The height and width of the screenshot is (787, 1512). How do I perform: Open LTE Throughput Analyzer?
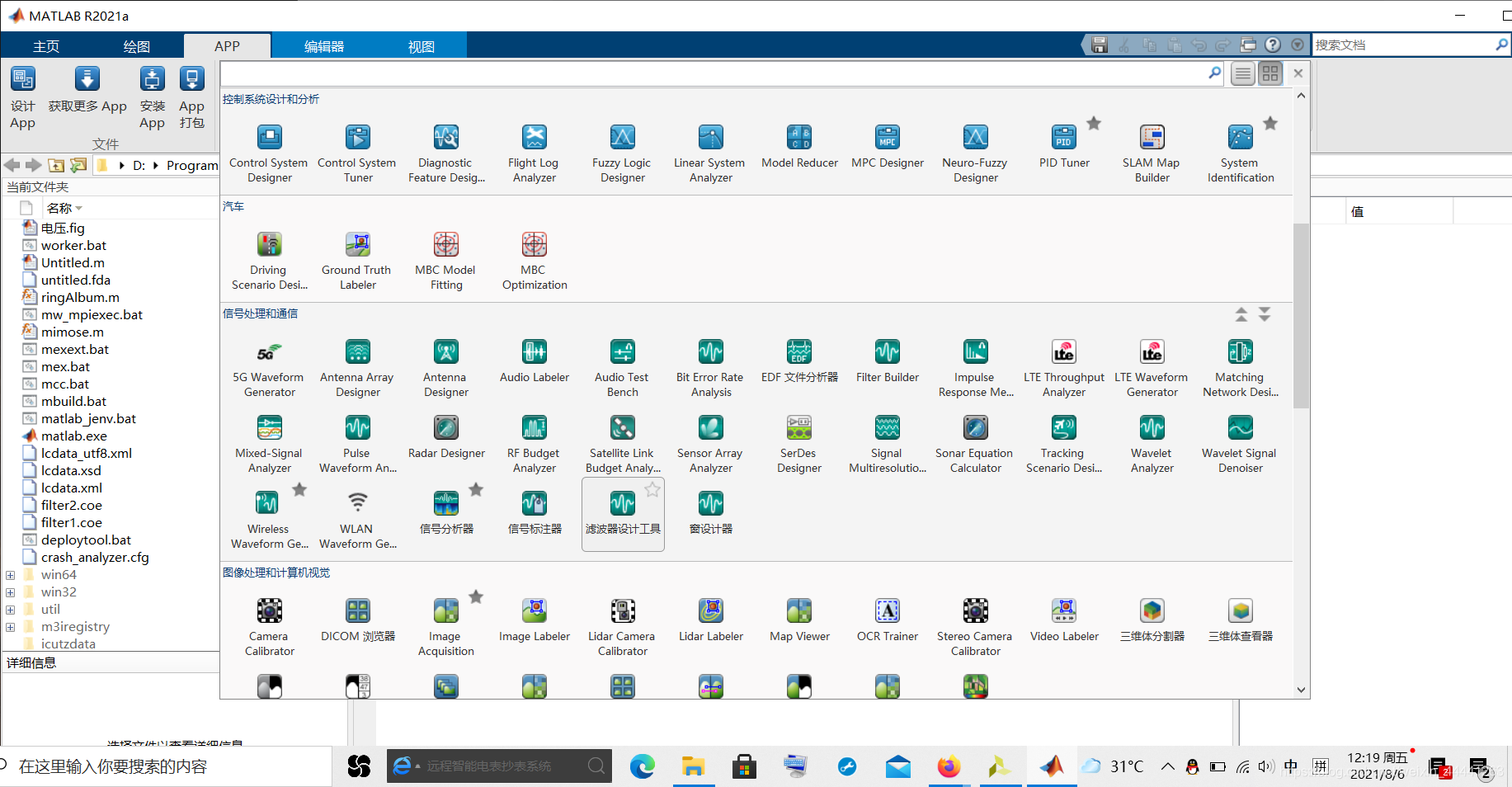click(1064, 368)
